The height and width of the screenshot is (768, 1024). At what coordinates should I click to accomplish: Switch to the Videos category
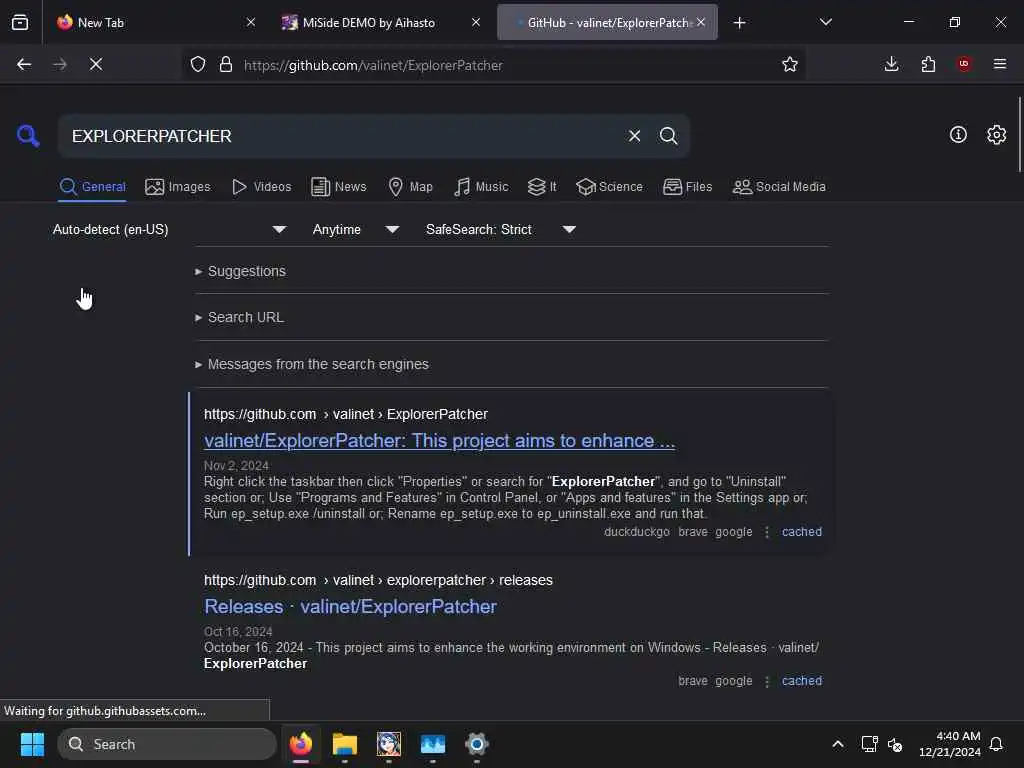[x=261, y=187]
